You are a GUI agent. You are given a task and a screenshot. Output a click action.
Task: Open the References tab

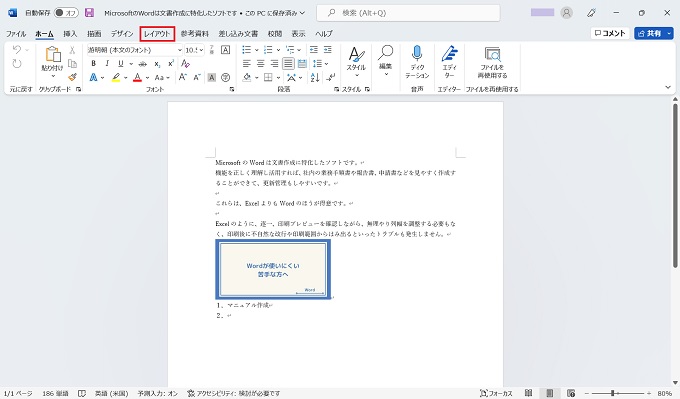(x=195, y=33)
